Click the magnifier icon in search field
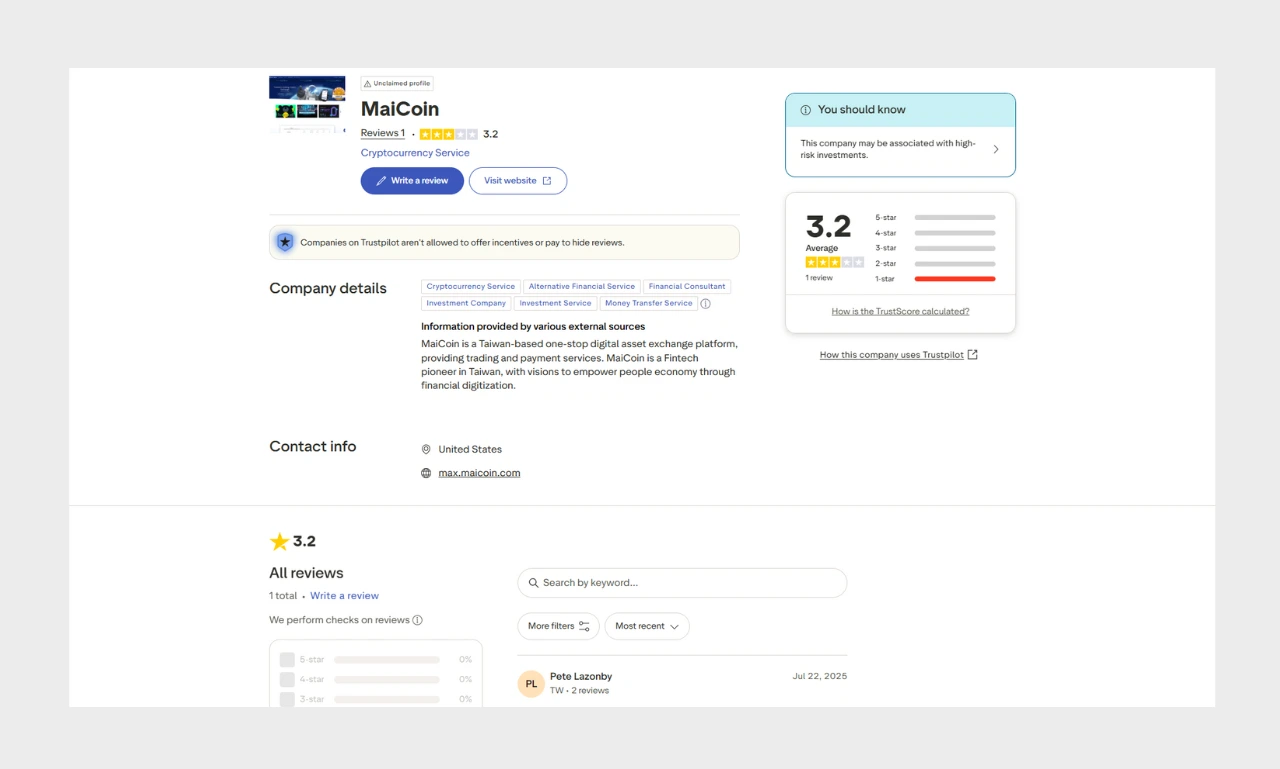The image size is (1280, 769). [534, 583]
